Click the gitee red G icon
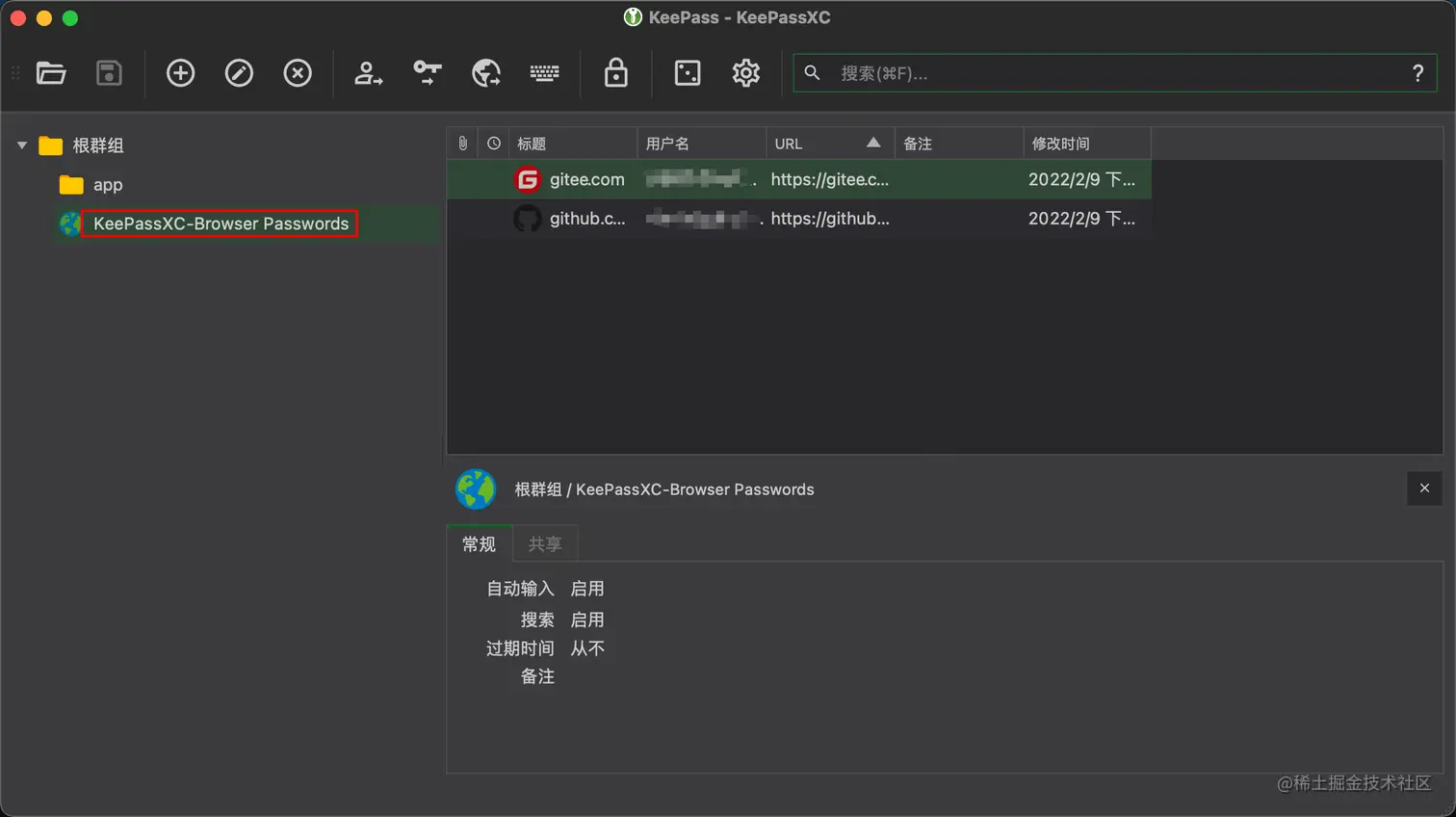The height and width of the screenshot is (817, 1456). pyautogui.click(x=528, y=179)
